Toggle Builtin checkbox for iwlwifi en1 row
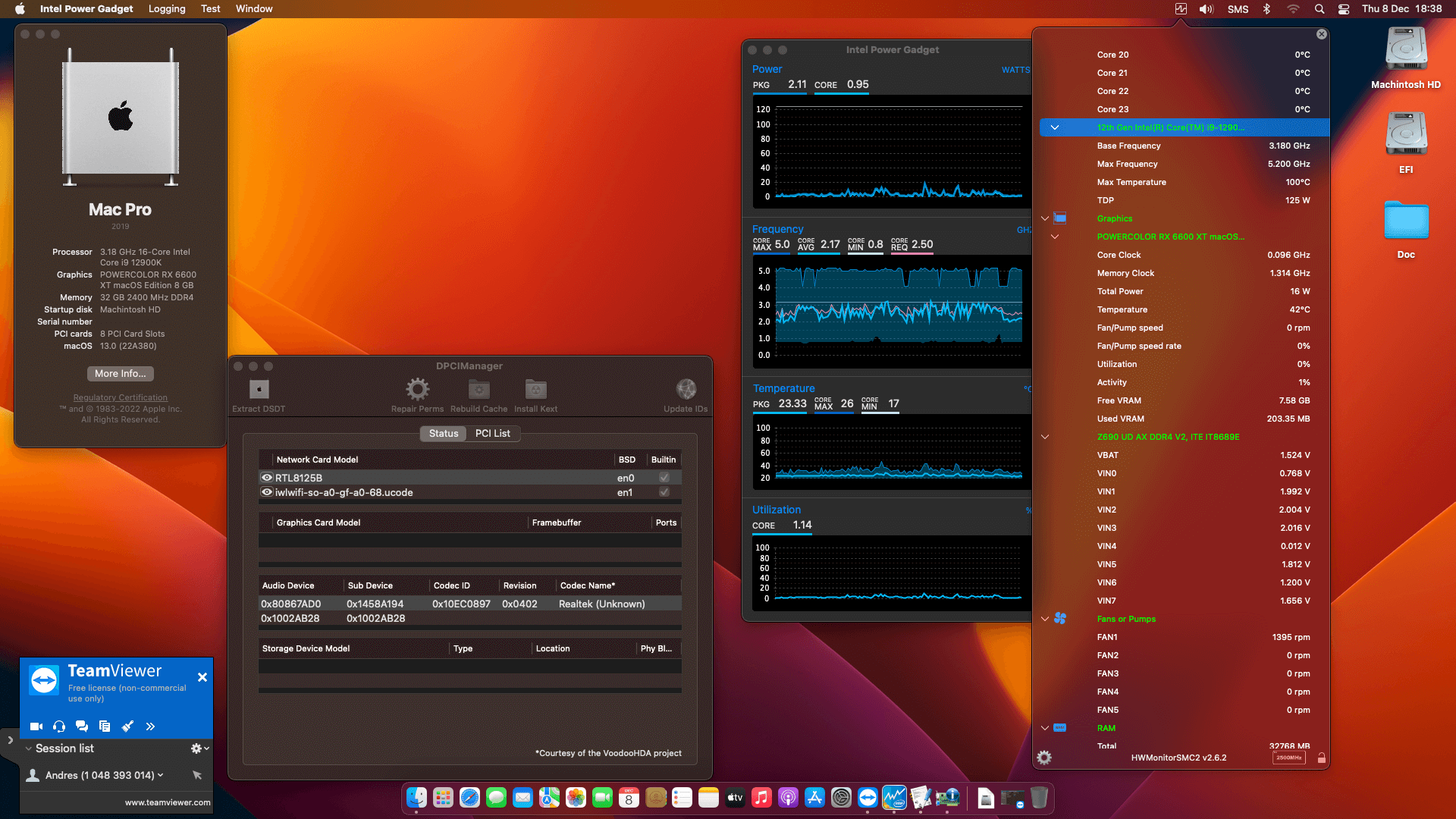Viewport: 1456px width, 819px height. coord(664,492)
